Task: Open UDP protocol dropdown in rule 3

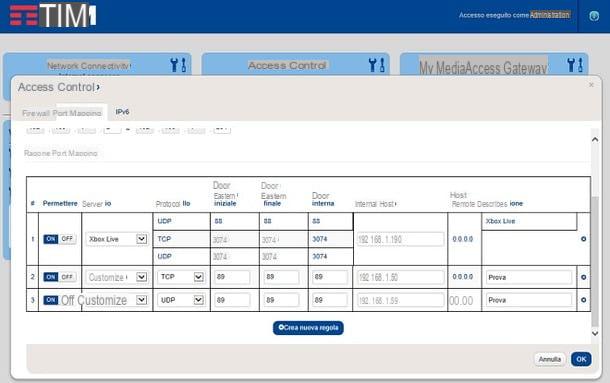Action: tap(198, 300)
